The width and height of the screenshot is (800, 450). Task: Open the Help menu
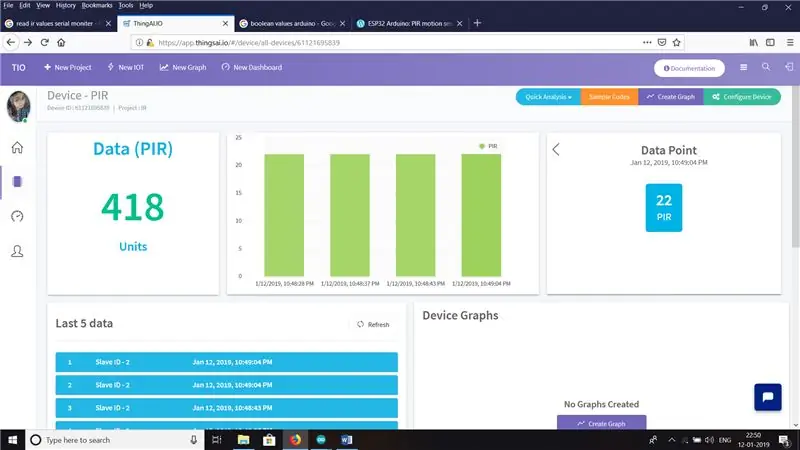pyautogui.click(x=146, y=5)
